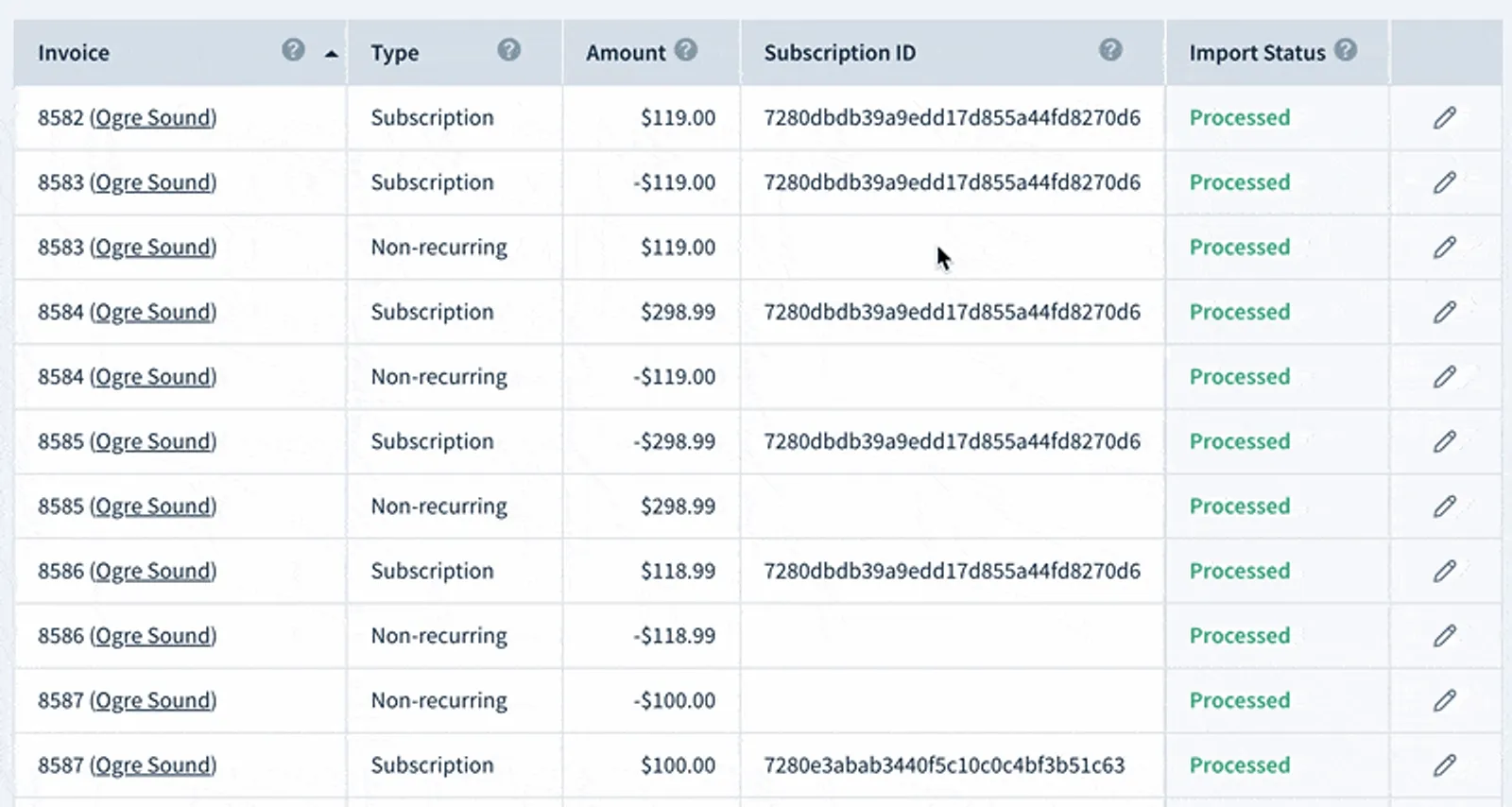Open Ogre Sound link on 8587 Non-recurring row
Image resolution: width=1512 pixels, height=807 pixels.
pos(153,700)
